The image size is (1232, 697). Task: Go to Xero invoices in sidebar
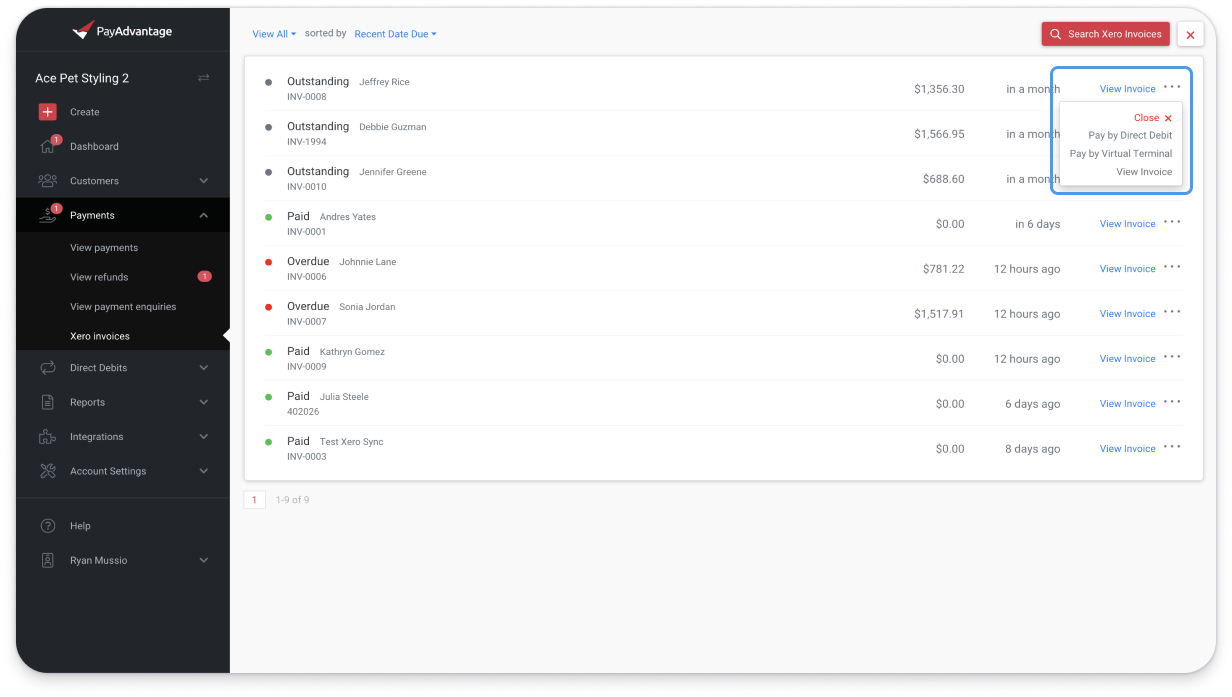click(x=100, y=336)
